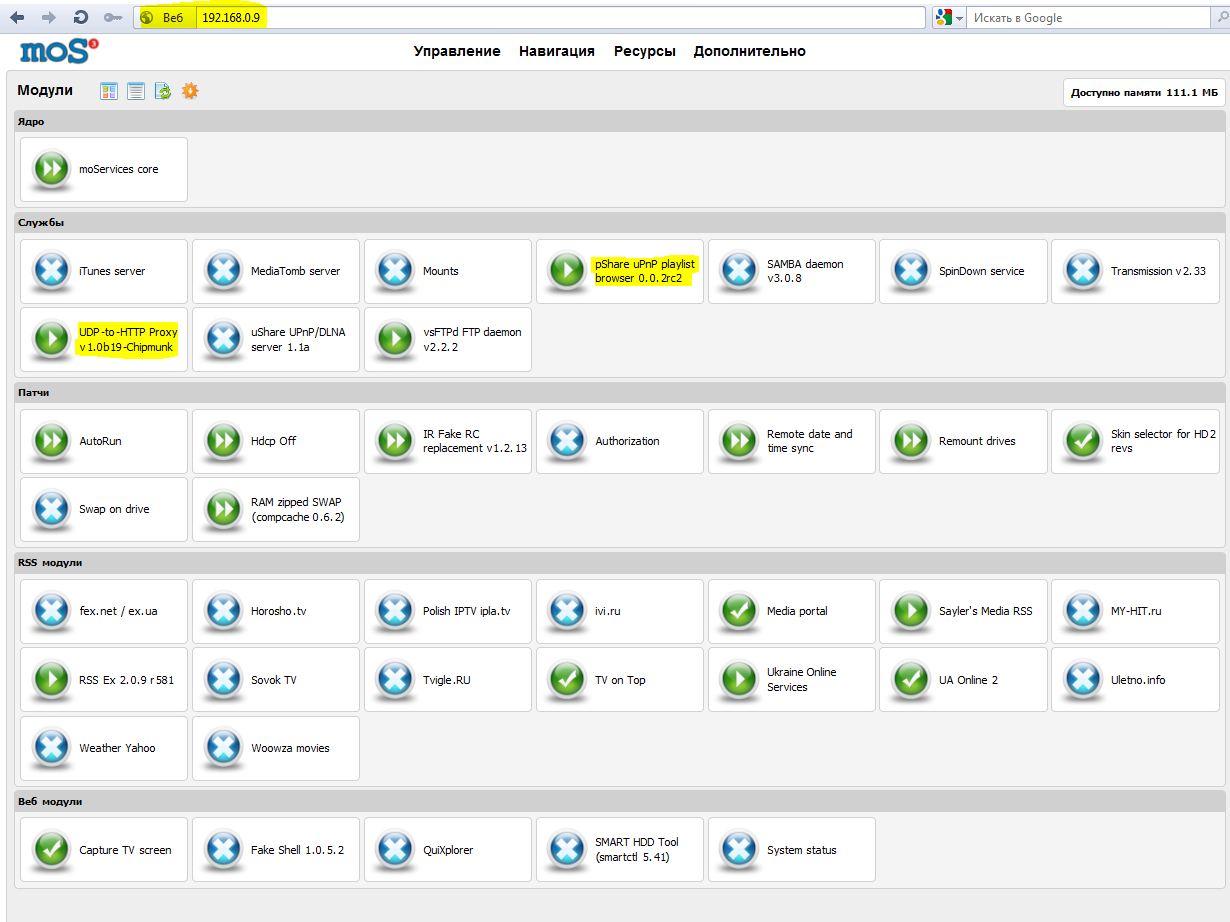Image resolution: width=1230 pixels, height=922 pixels.
Task: Click the QuiXplorer module label
Action: coord(448,850)
